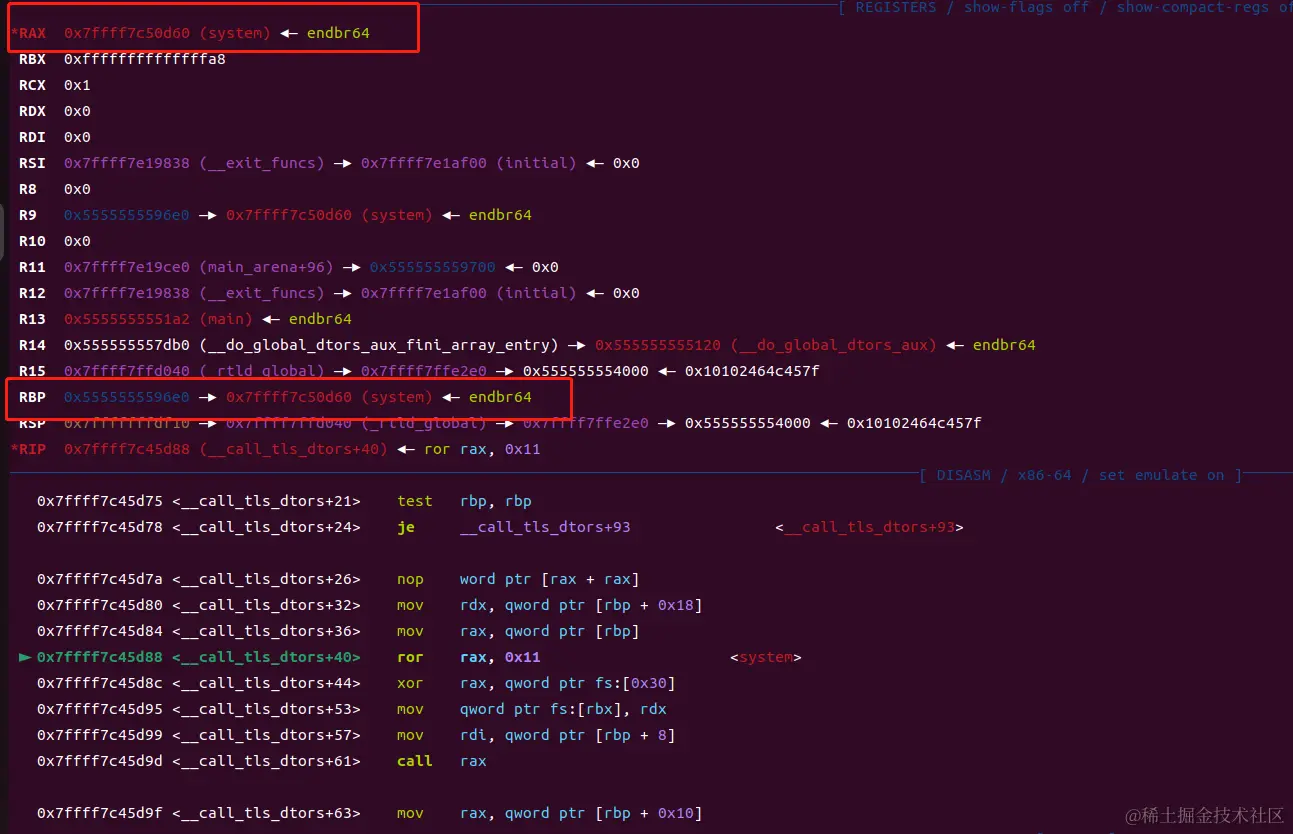1293x834 pixels.
Task: Select 0x5555555551a2 (main) in the R13 row
Action: [x=158, y=319]
